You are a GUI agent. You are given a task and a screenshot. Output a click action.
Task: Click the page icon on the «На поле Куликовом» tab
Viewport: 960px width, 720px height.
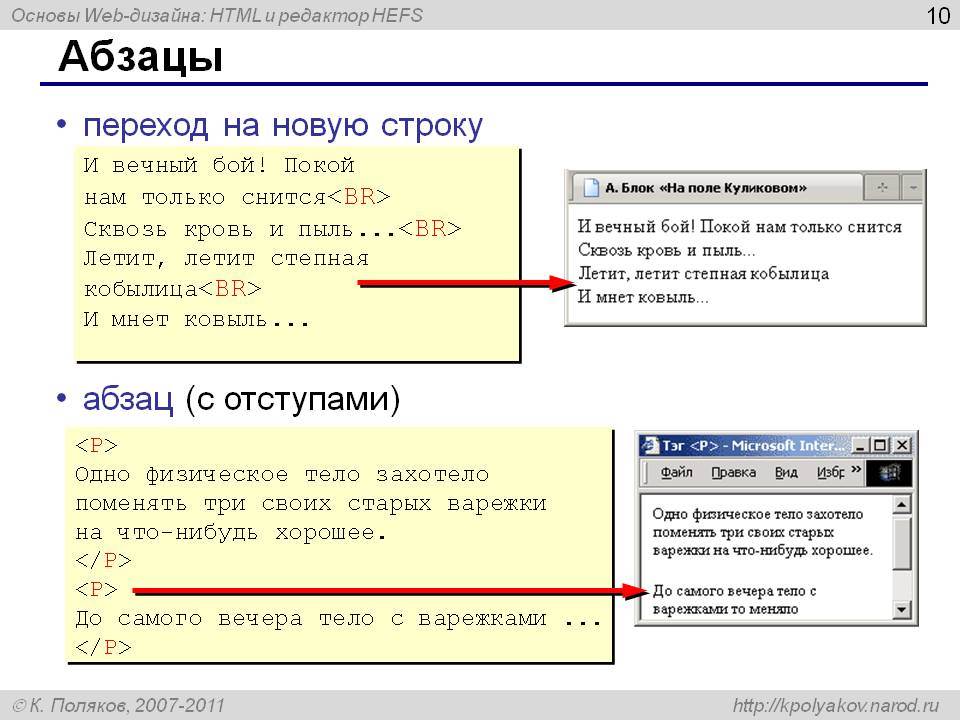coord(591,187)
